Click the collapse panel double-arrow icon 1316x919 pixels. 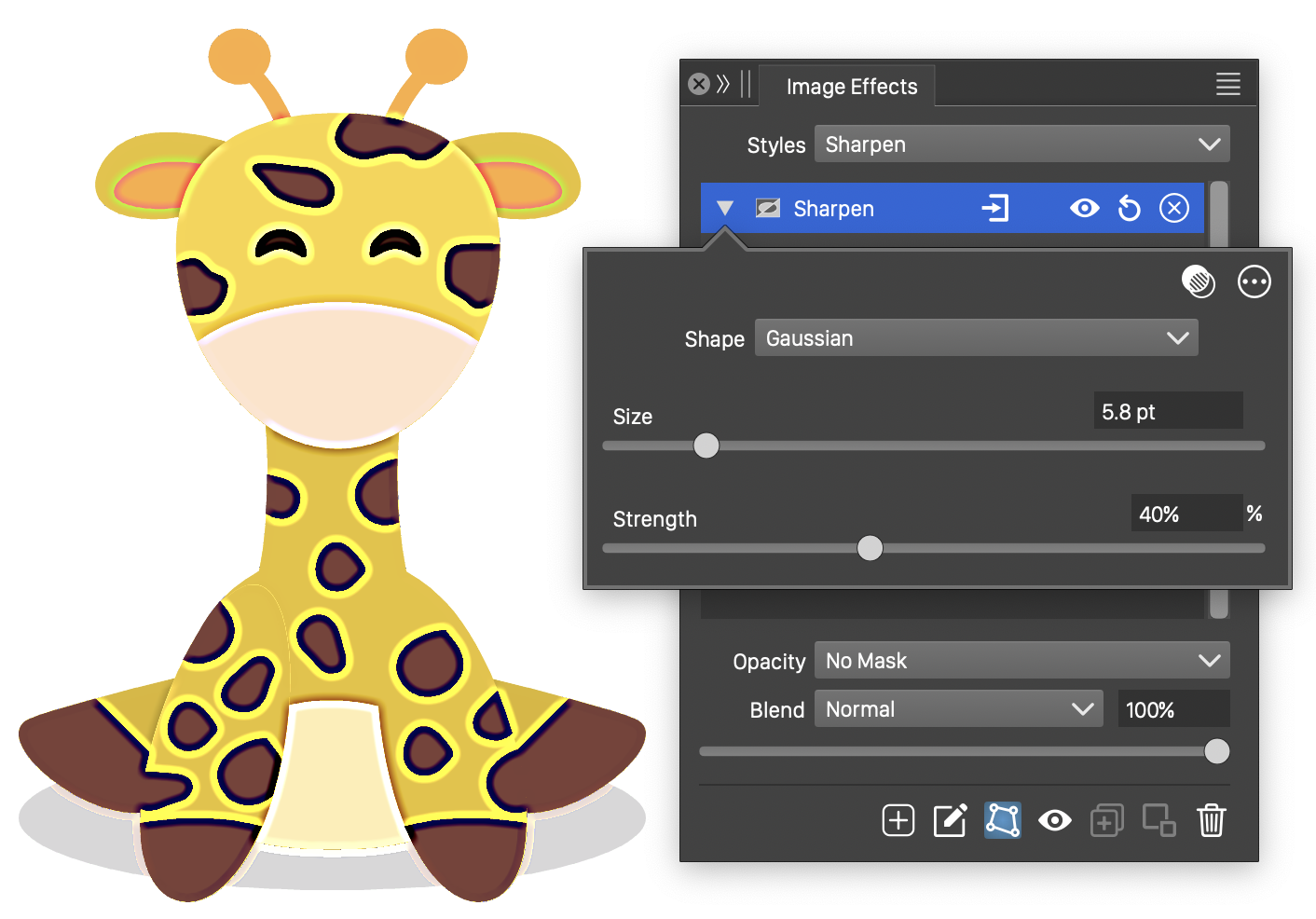point(723,84)
